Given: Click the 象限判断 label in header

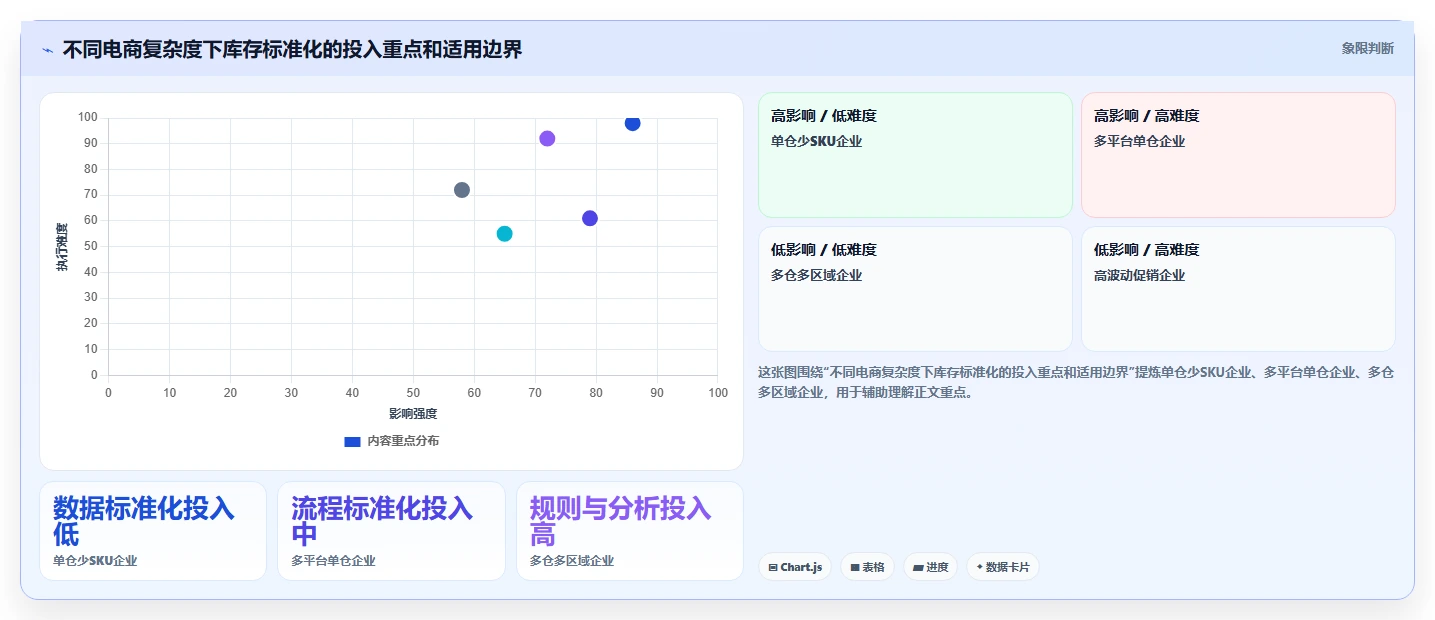Looking at the screenshot, I should (x=1367, y=48).
